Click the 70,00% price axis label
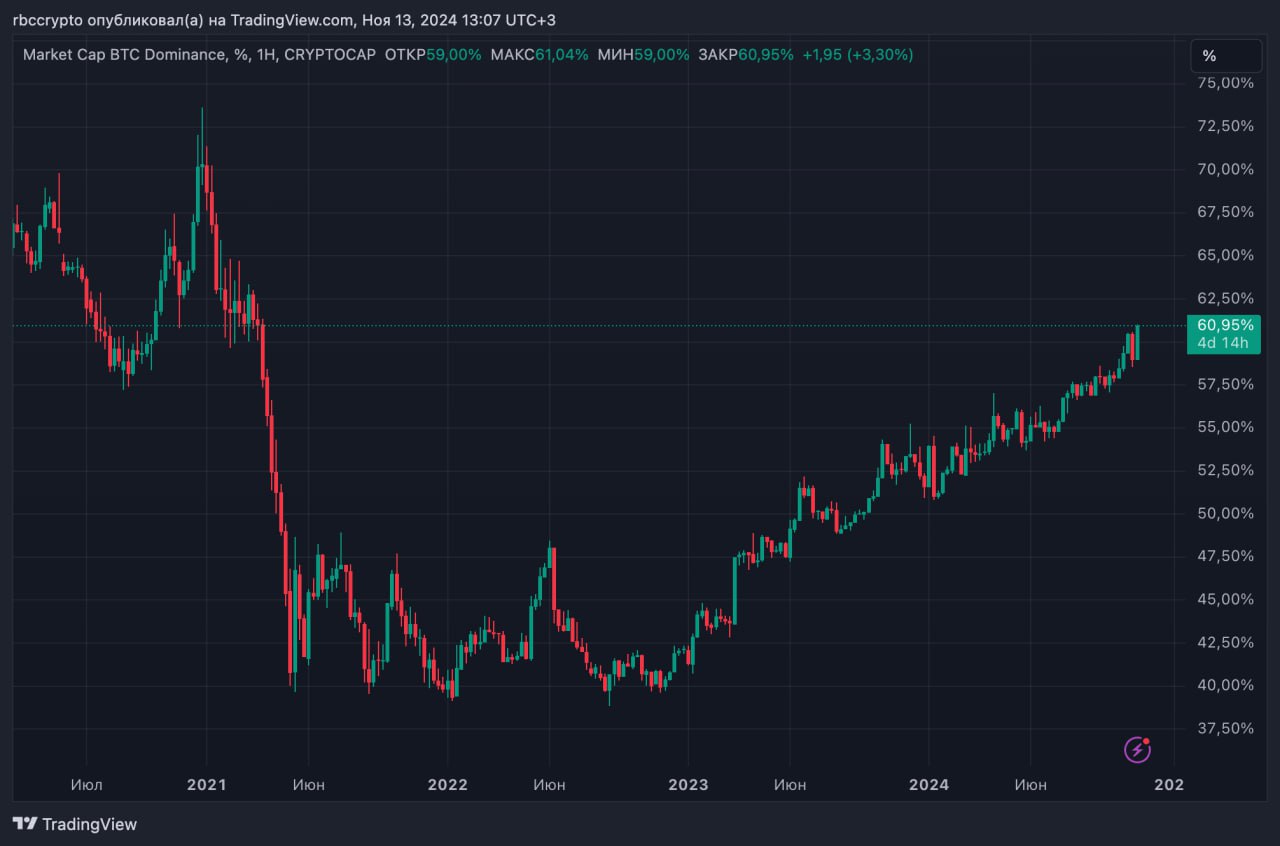This screenshot has height=846, width=1280. tap(1224, 169)
